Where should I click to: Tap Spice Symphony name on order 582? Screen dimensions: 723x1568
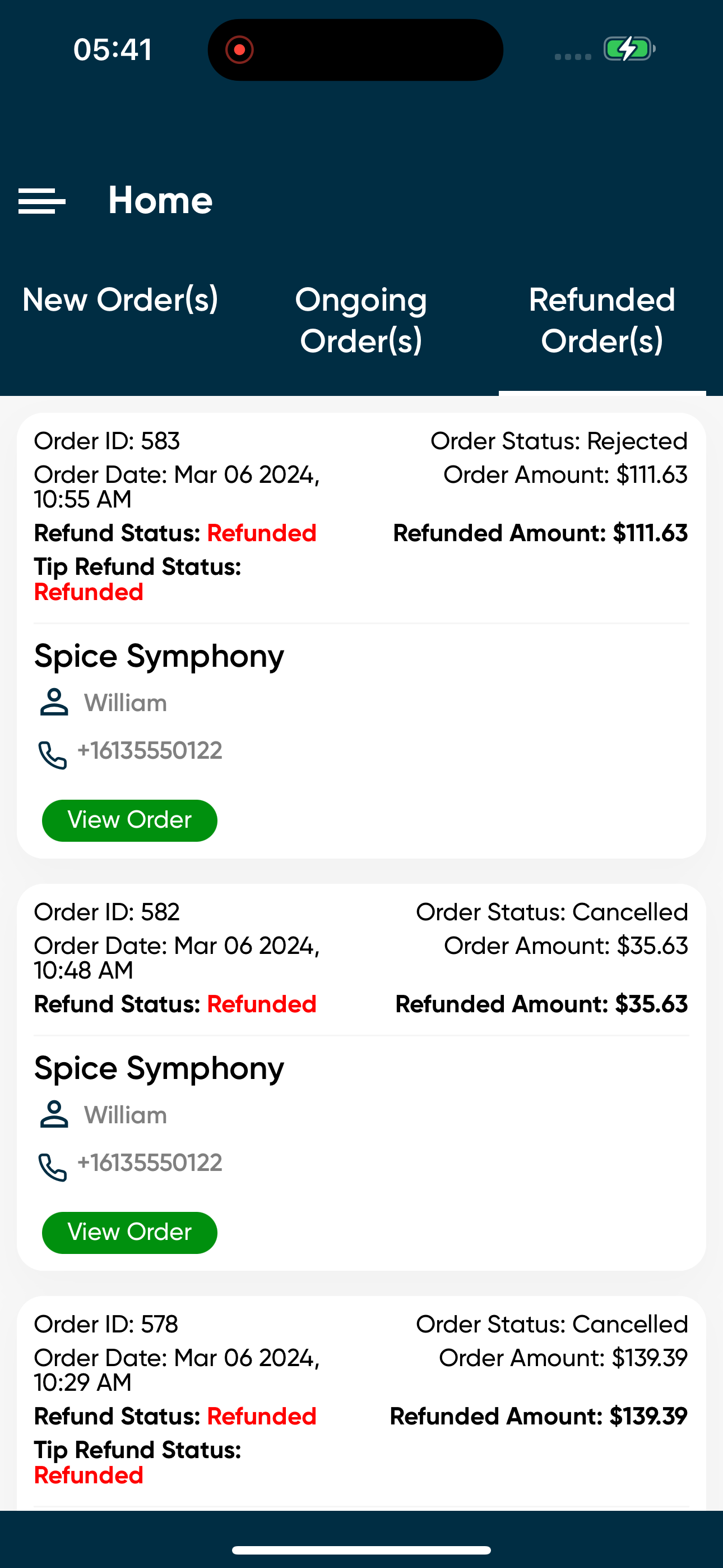159,1068
